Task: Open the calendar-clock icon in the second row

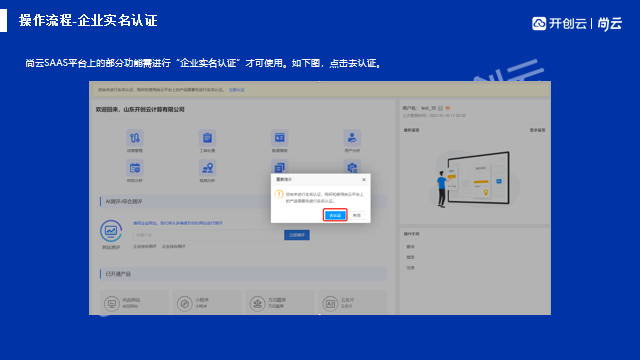Action: 135,168
